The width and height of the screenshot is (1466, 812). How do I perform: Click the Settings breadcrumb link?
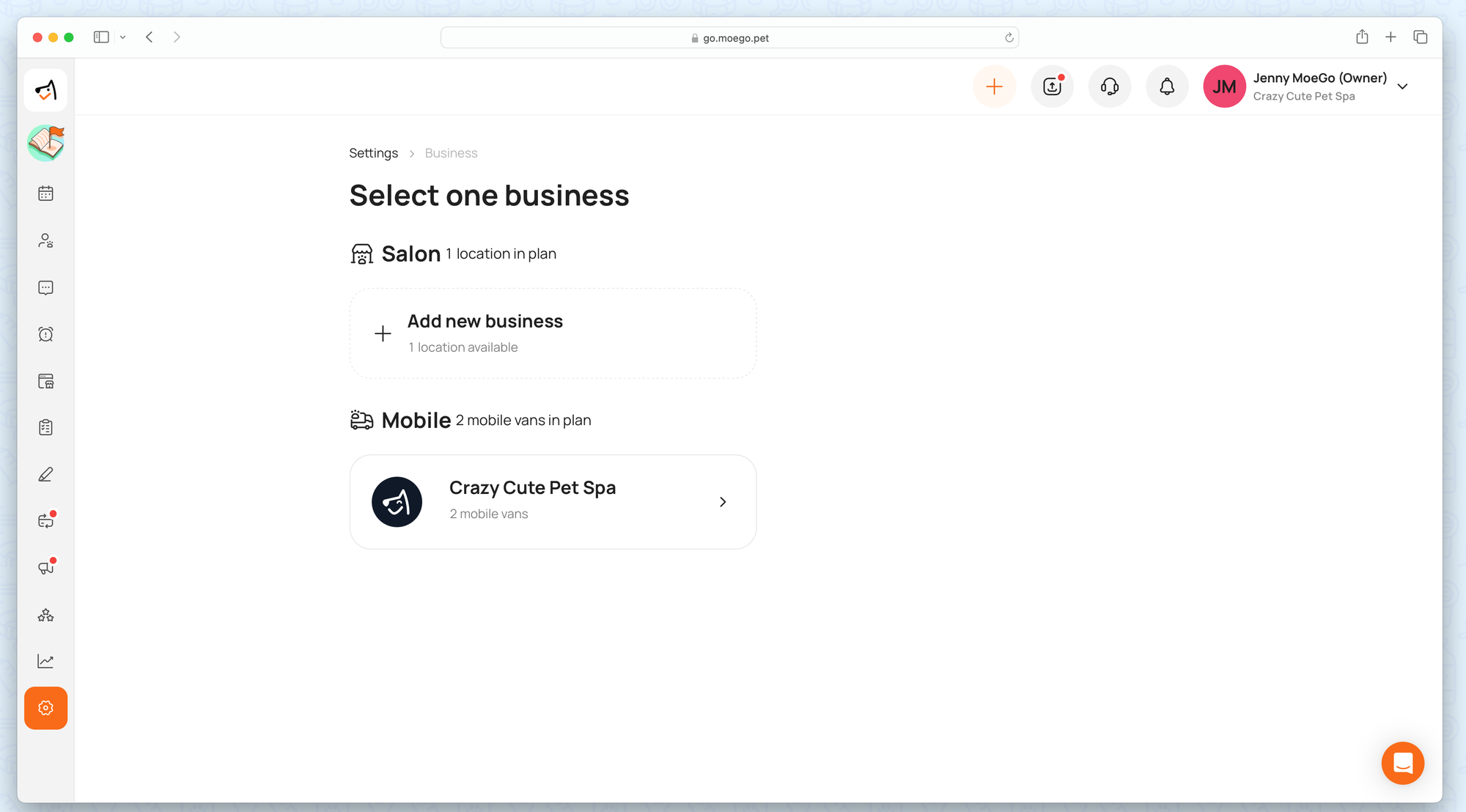click(x=373, y=153)
